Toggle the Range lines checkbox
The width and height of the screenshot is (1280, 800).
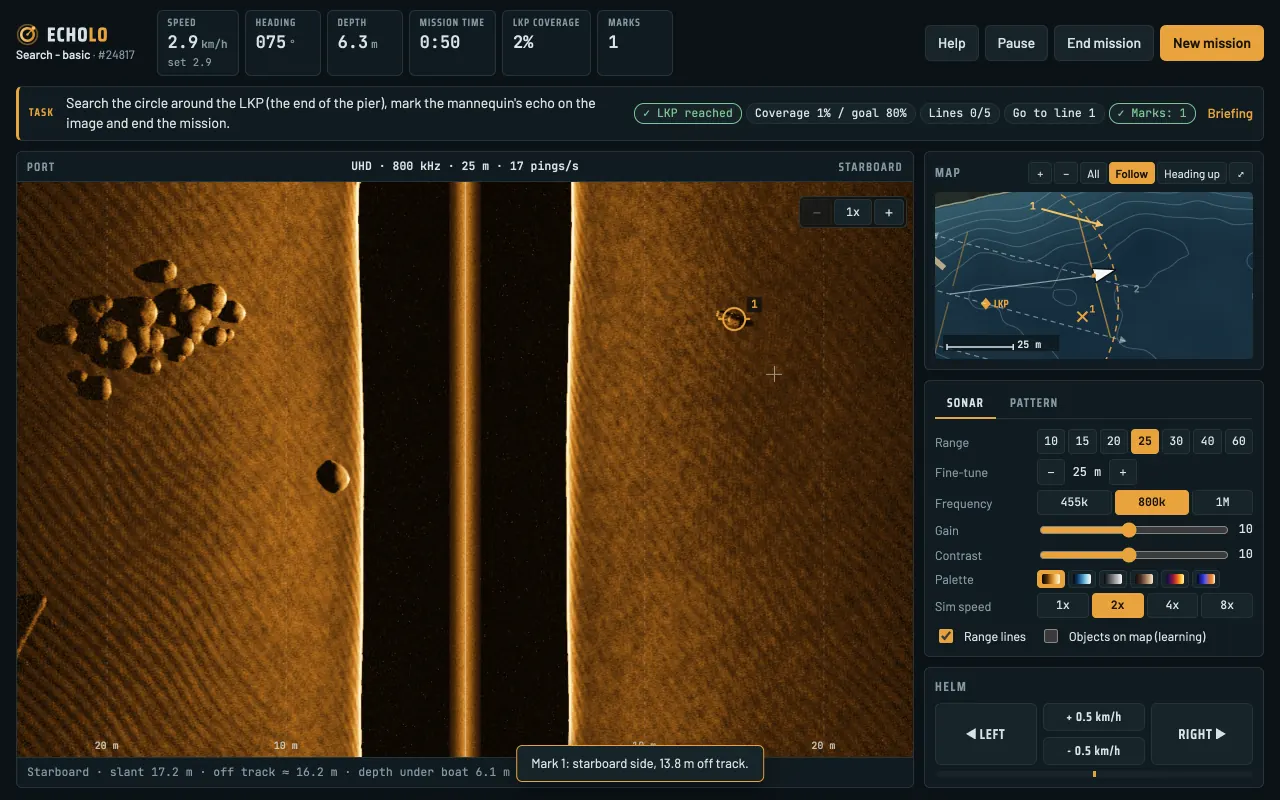[946, 636]
